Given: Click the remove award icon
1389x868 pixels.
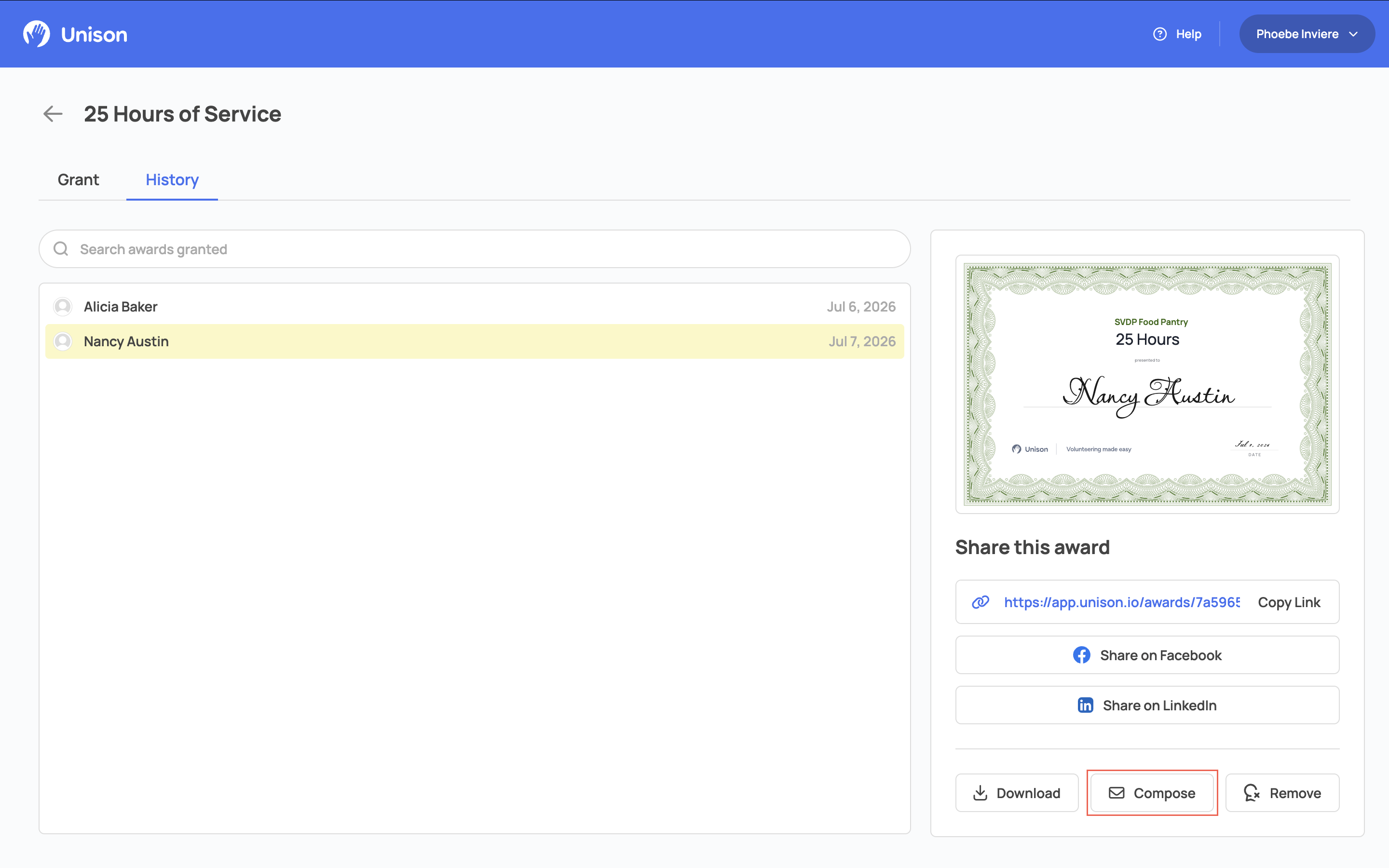Looking at the screenshot, I should (1251, 793).
